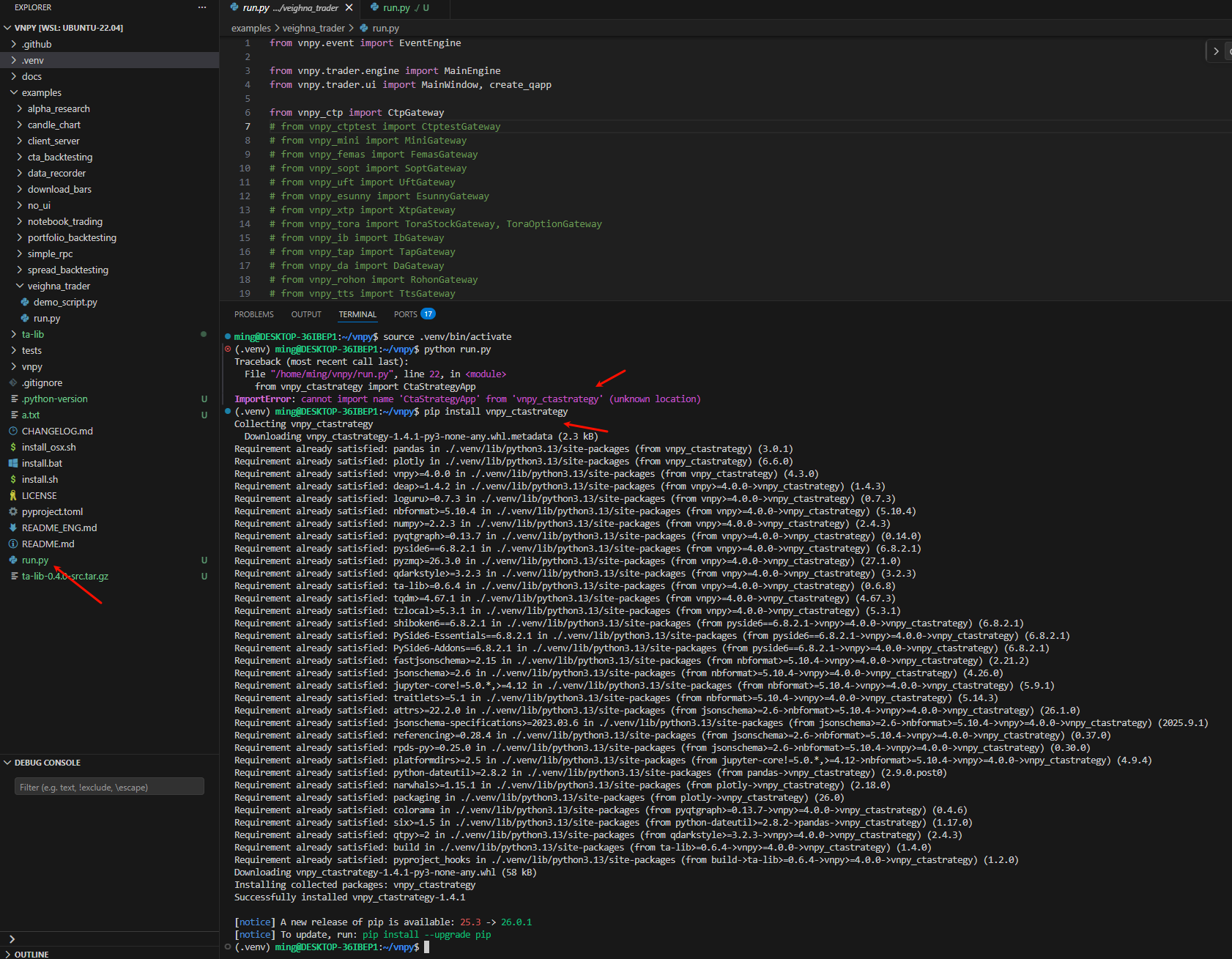Close the run.py veighna_trader editor tab
The width and height of the screenshot is (1232, 959).
(x=349, y=7)
